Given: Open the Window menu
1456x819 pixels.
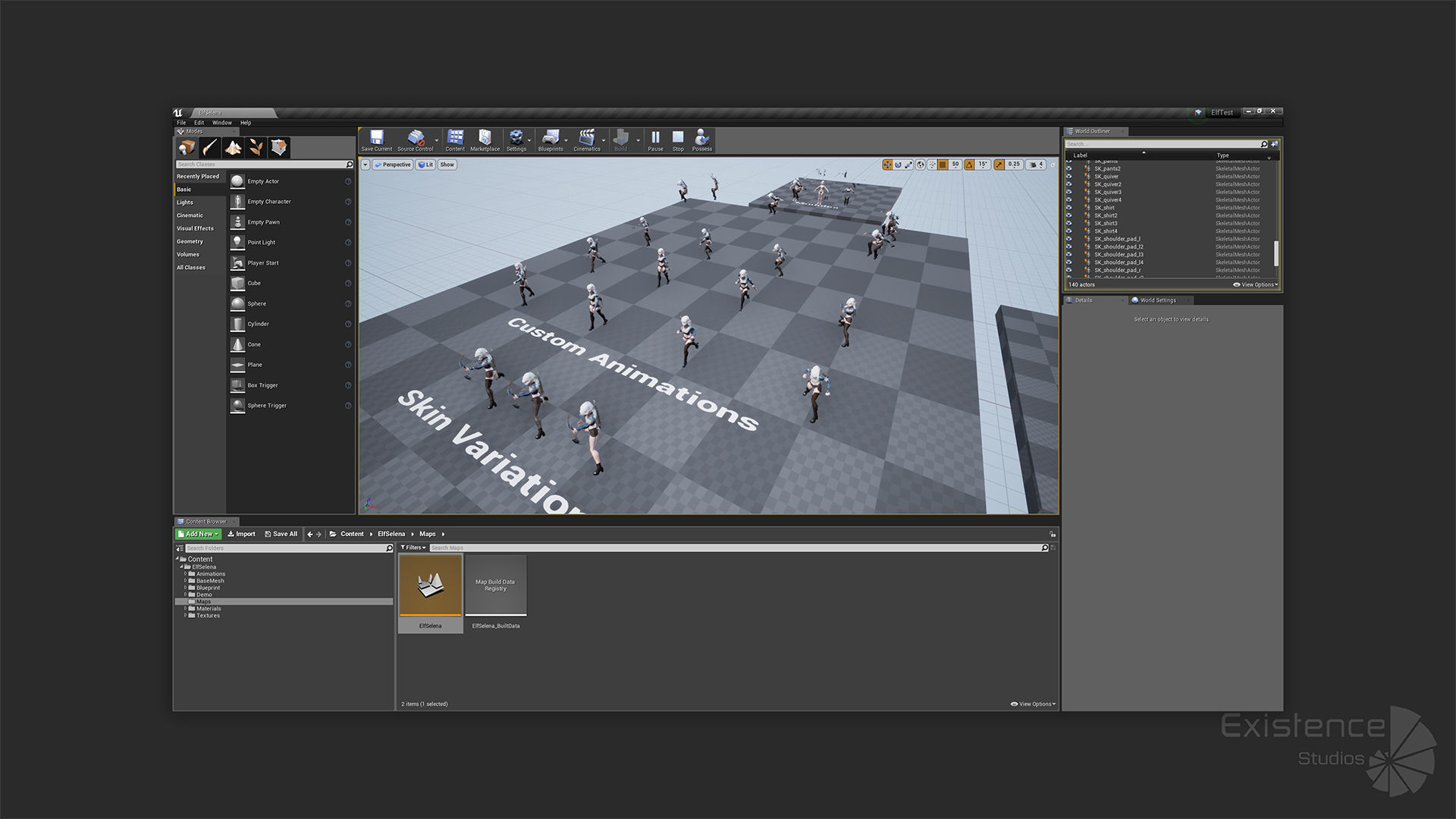Looking at the screenshot, I should click(221, 123).
